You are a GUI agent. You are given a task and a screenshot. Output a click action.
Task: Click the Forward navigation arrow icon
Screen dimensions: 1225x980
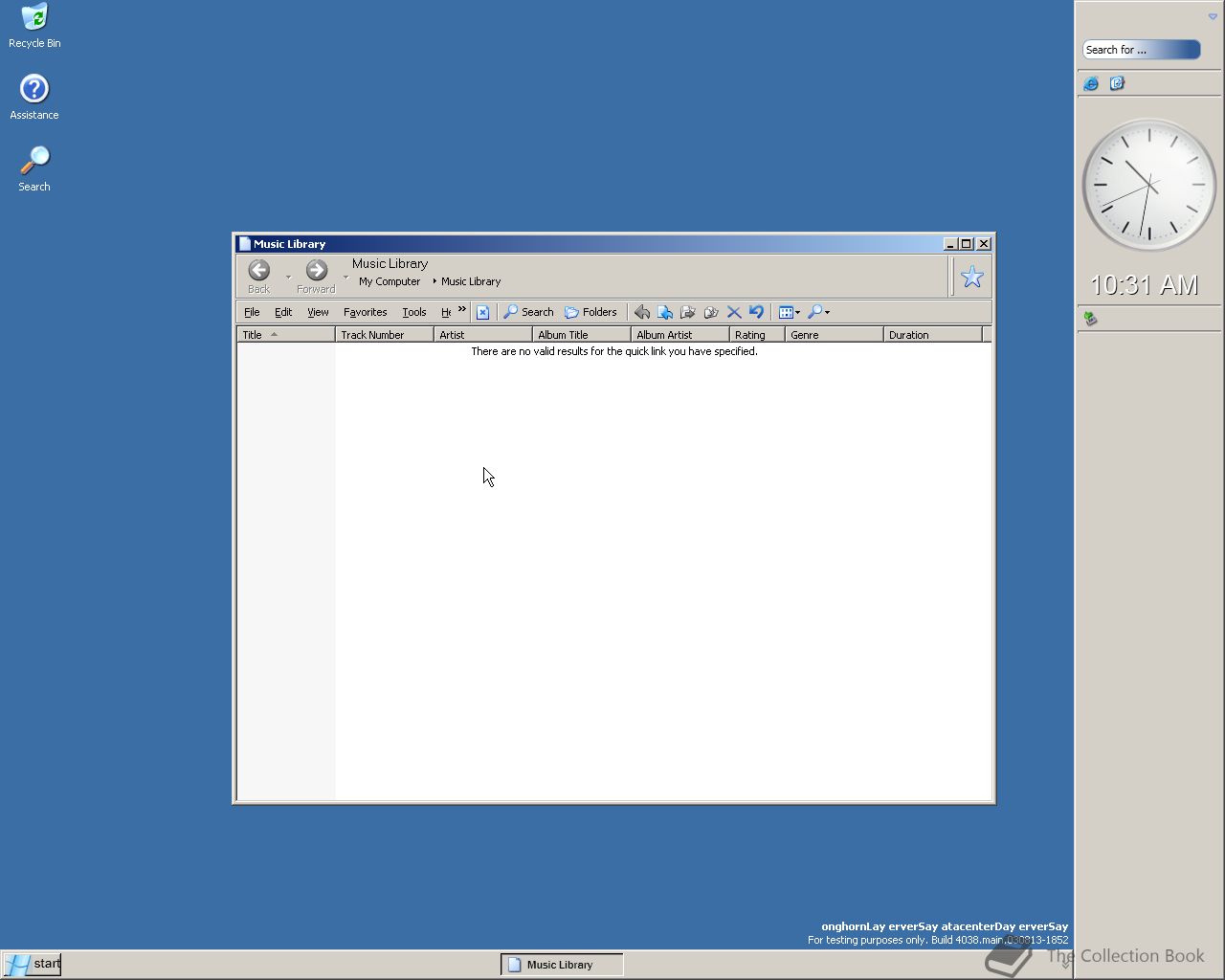[316, 270]
